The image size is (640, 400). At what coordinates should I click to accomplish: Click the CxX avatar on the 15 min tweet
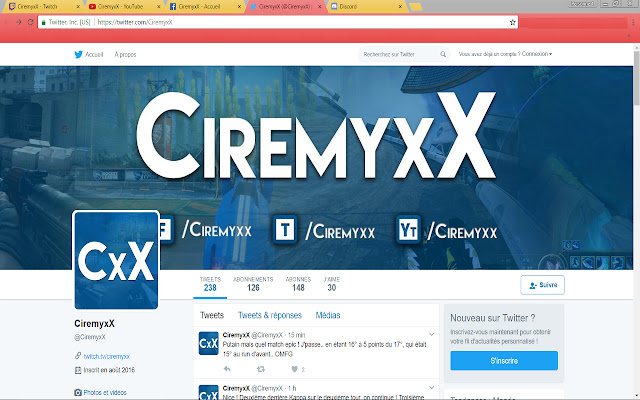(x=209, y=343)
